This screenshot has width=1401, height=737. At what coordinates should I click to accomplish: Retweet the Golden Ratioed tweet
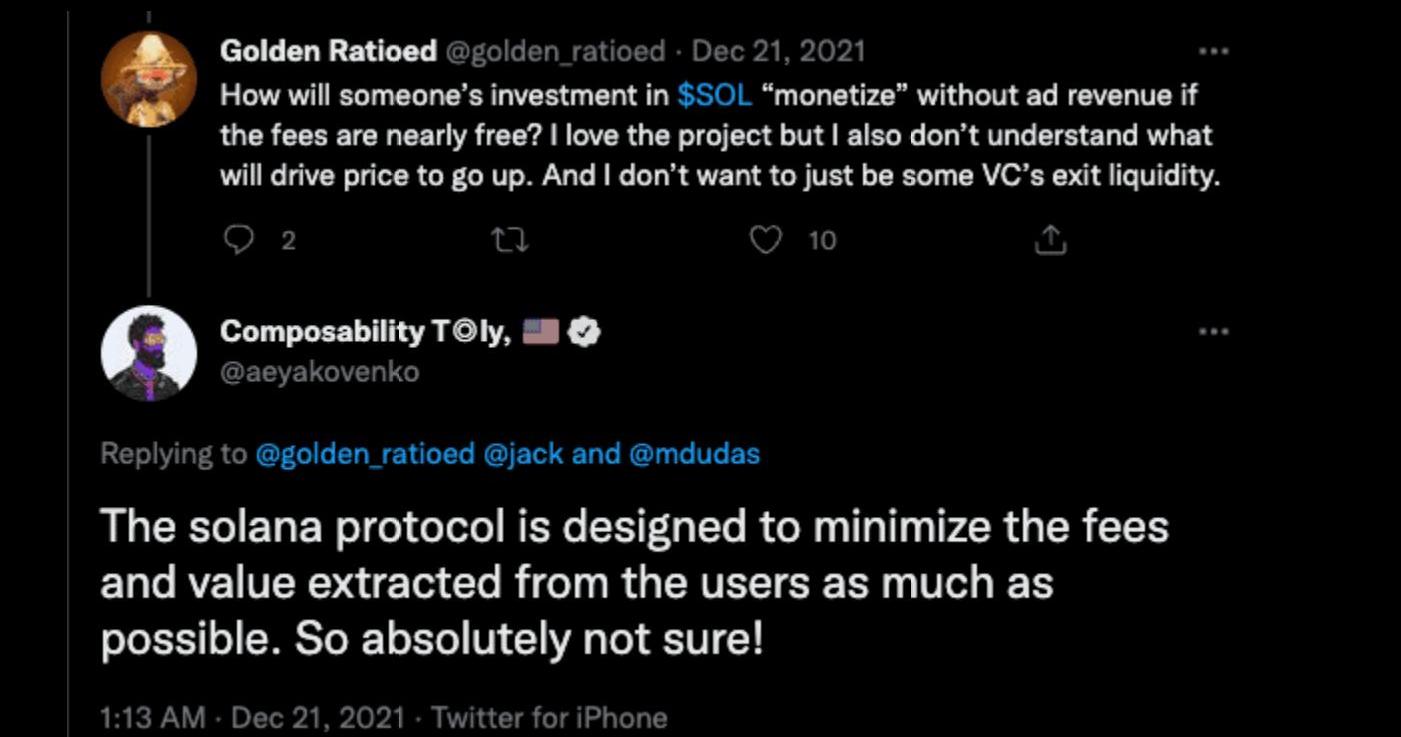[x=512, y=240]
